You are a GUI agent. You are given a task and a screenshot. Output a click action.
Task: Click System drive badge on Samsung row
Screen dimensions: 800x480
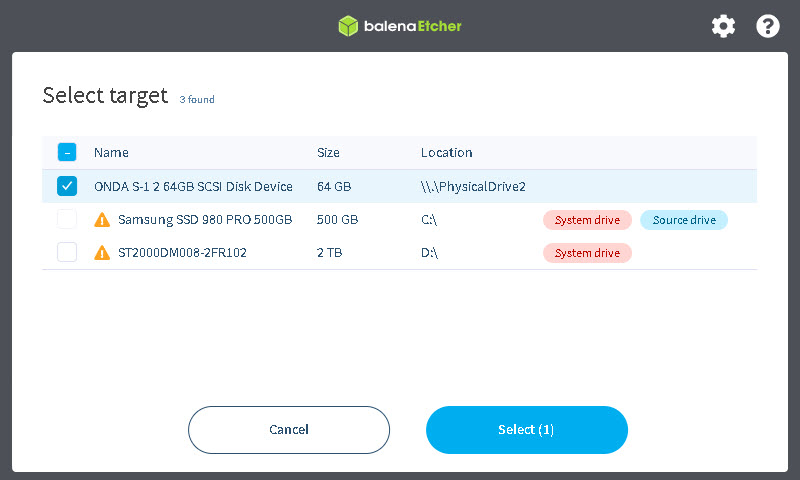coord(587,220)
